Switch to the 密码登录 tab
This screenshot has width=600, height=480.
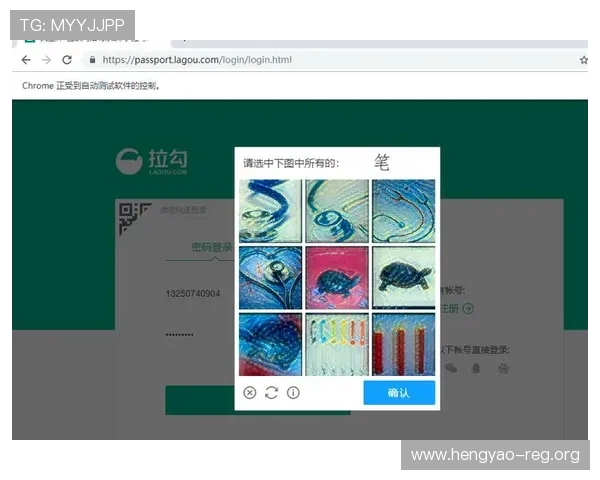tap(212, 247)
